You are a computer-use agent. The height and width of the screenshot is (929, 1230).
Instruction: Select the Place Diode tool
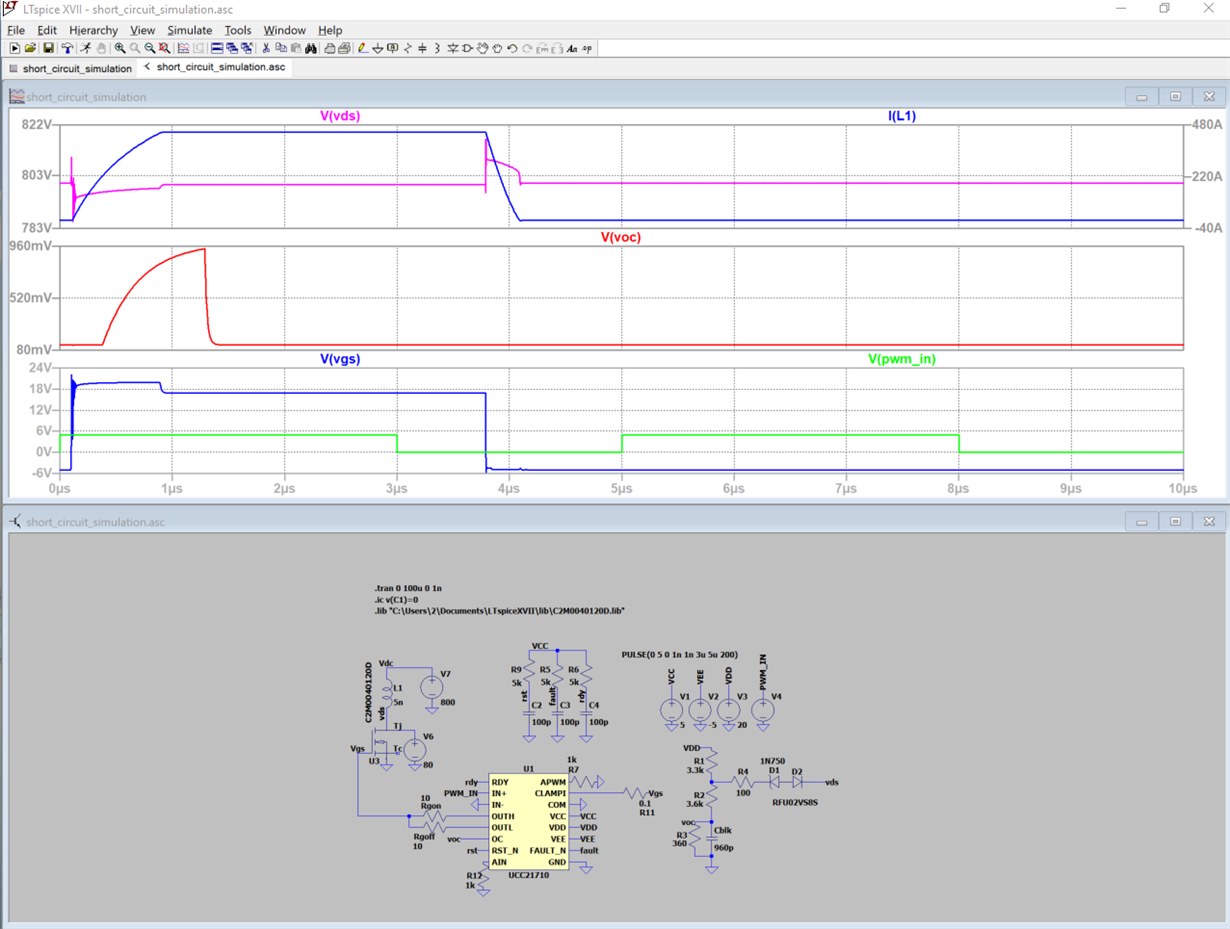point(452,48)
